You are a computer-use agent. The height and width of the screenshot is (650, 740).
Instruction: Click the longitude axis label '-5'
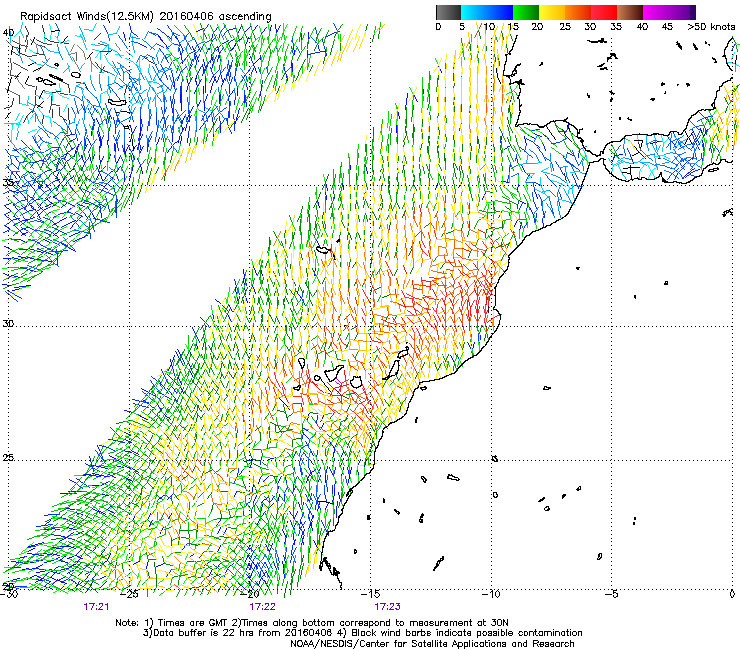(611, 593)
